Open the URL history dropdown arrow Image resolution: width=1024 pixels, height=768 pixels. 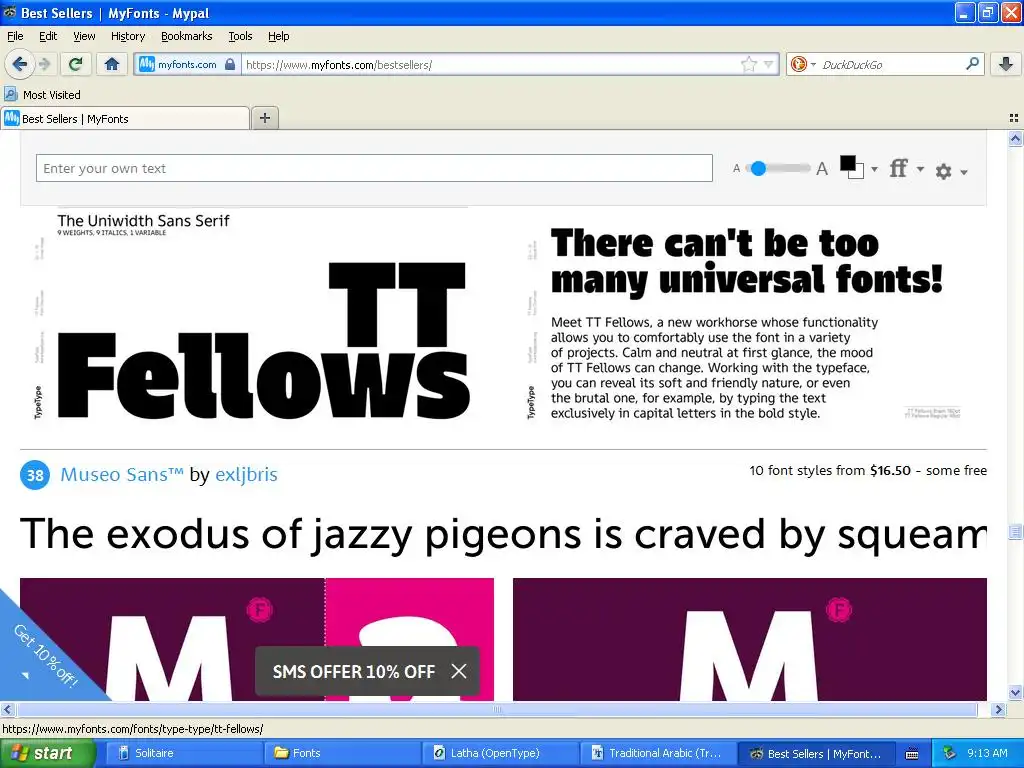click(769, 64)
